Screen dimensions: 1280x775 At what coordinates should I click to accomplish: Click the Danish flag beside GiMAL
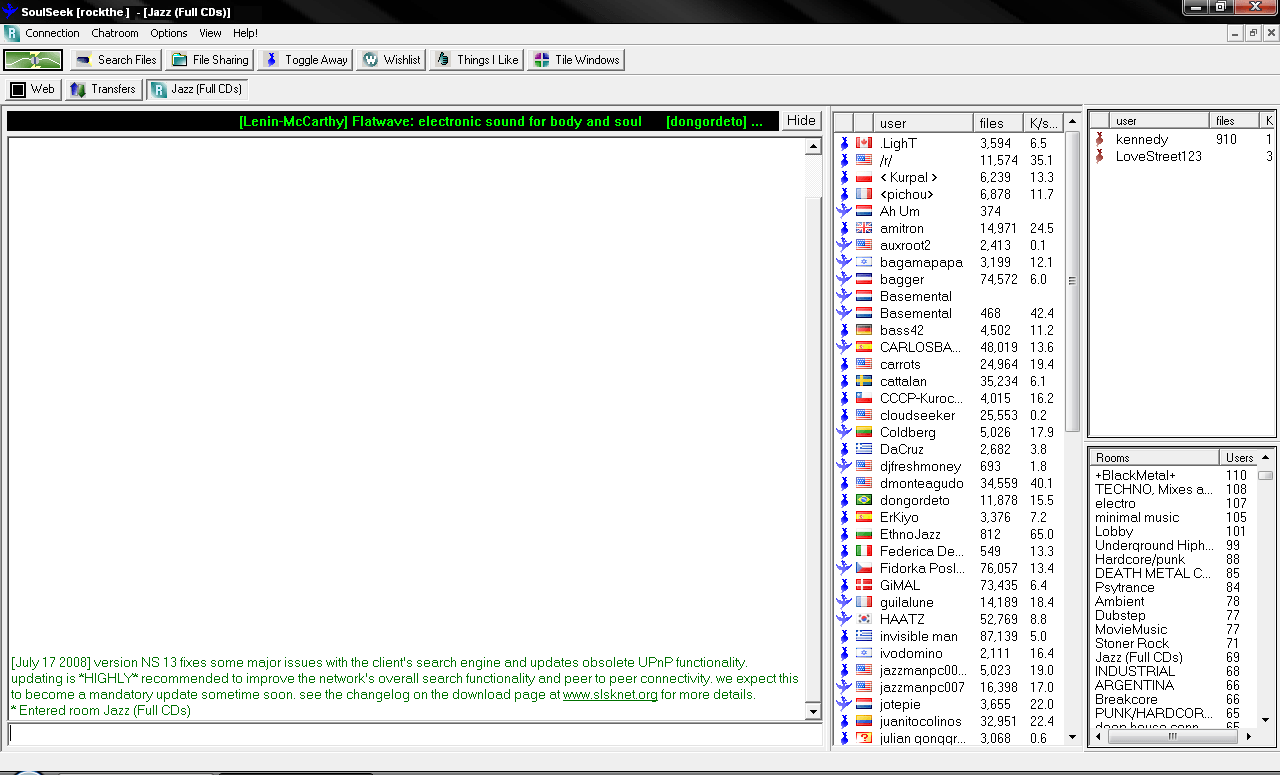864,585
